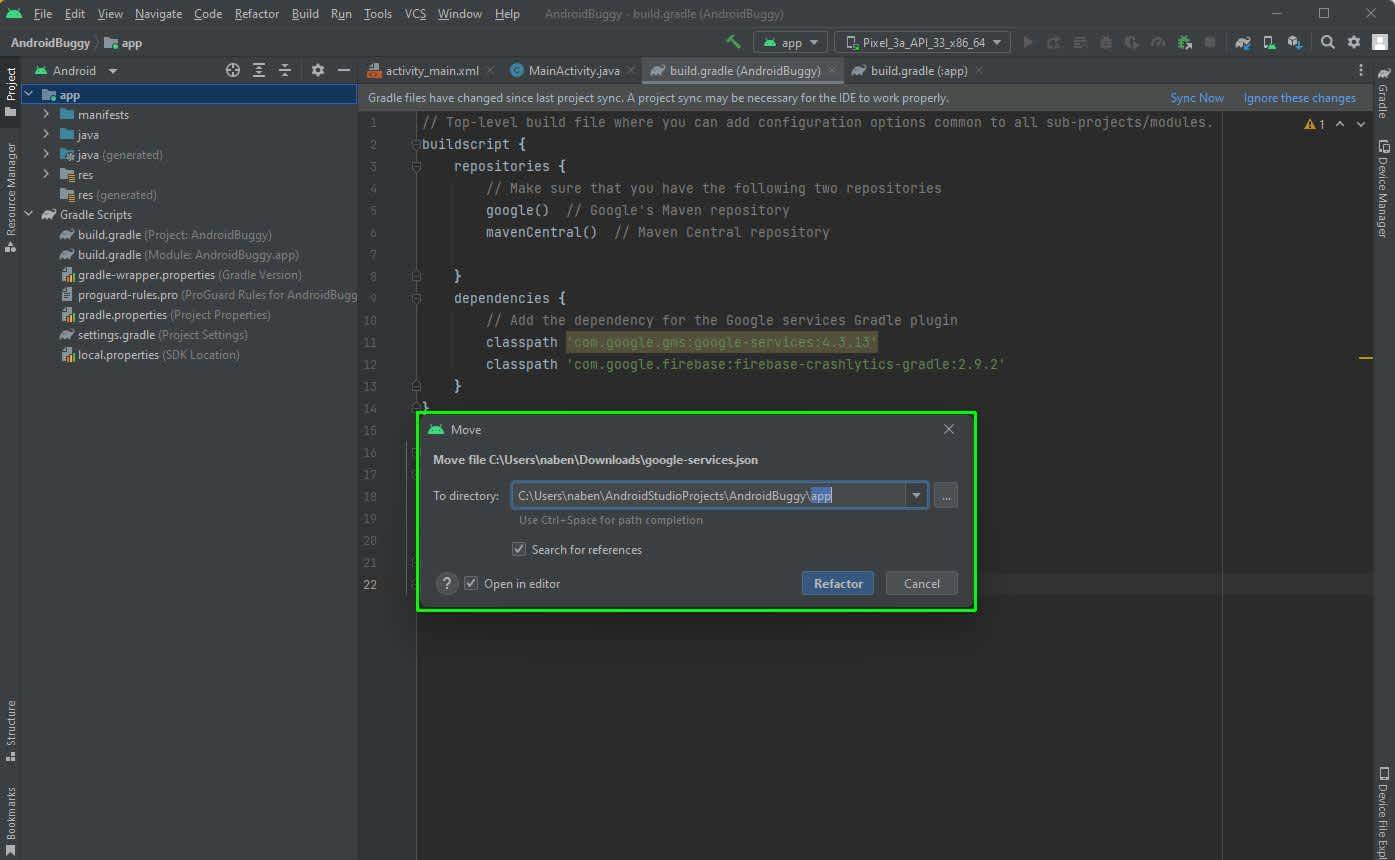The image size is (1395, 860).
Task: Select gradle-wrapper.properties in project tree
Action: [x=181, y=274]
